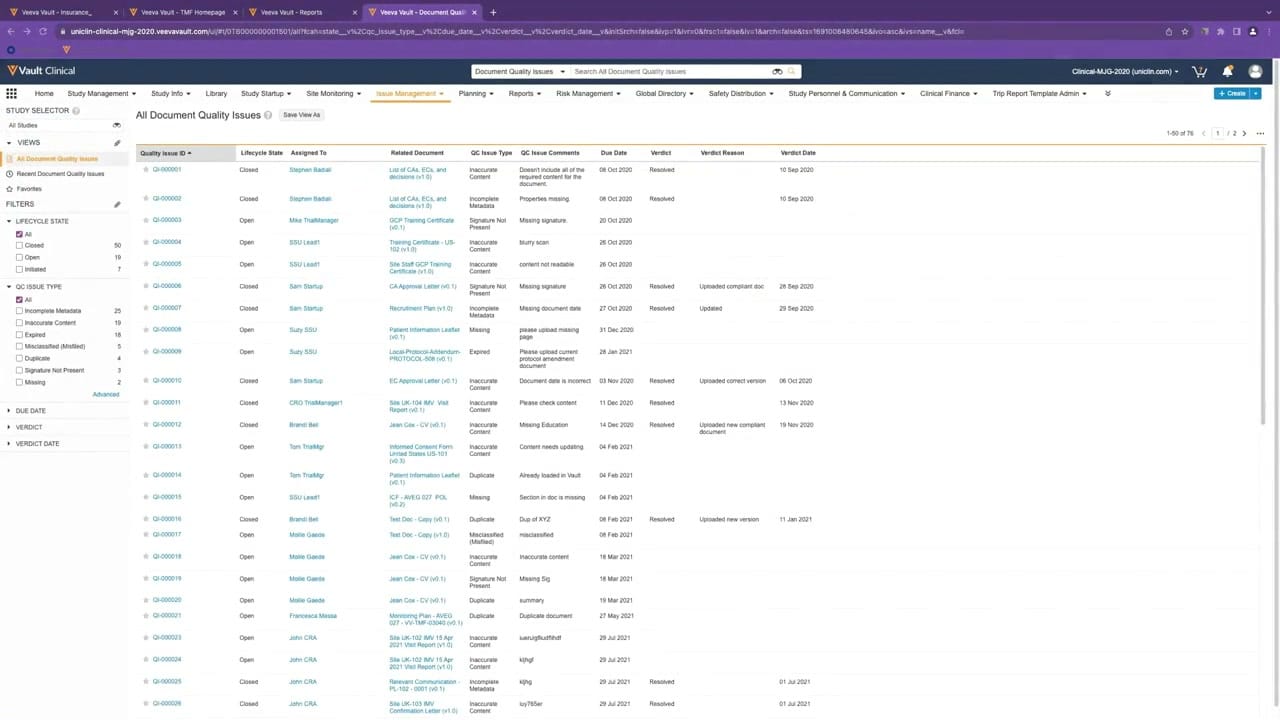Open Document Quality Issues search scope dropdown
Viewport: 1280px width, 720px height.
pos(519,72)
